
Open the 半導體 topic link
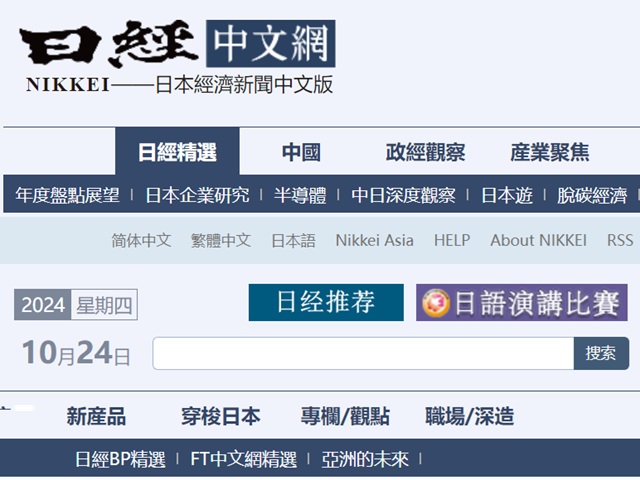click(x=300, y=195)
